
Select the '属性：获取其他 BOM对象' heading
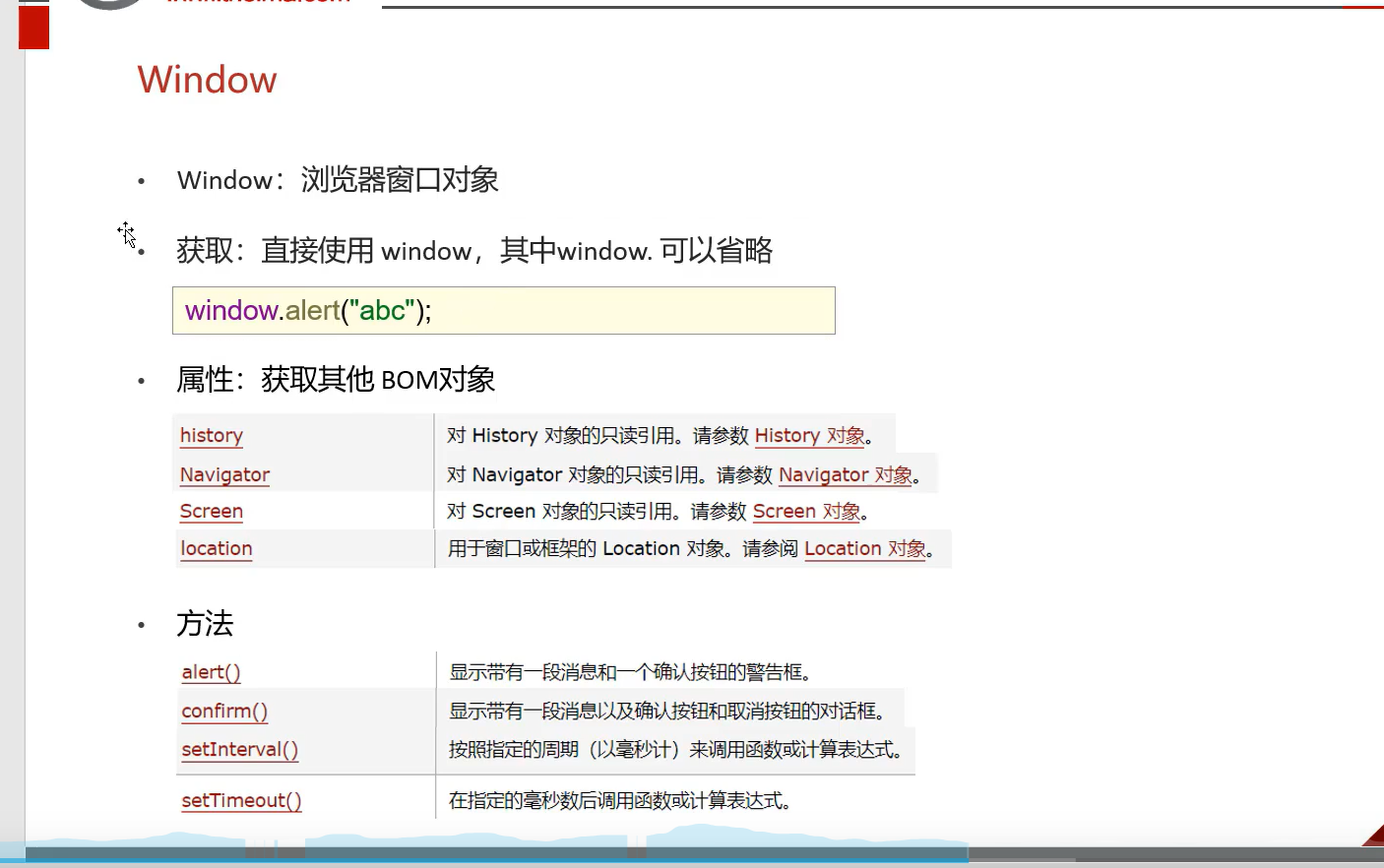[336, 379]
